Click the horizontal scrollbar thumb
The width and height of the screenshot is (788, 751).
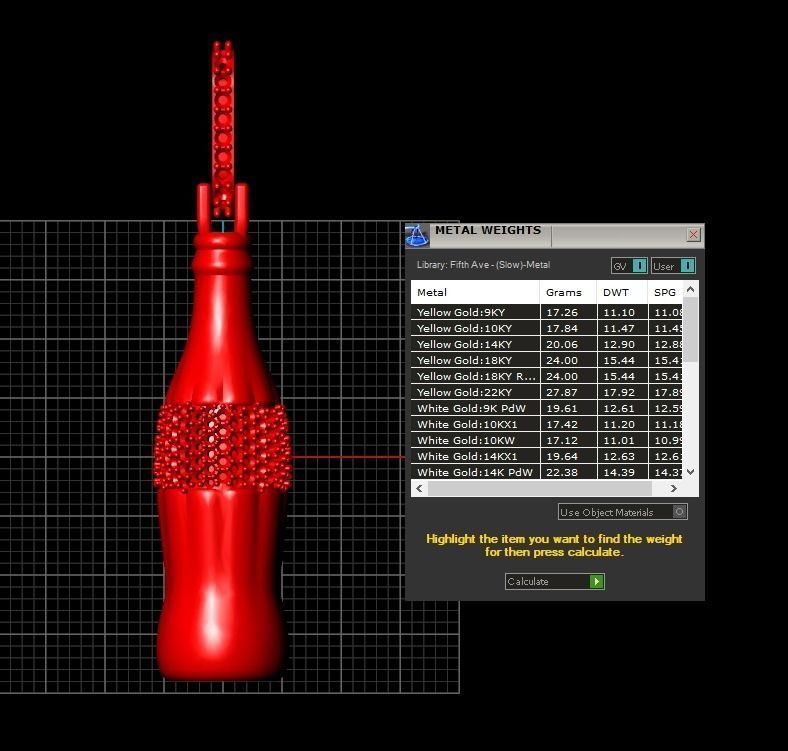point(540,488)
